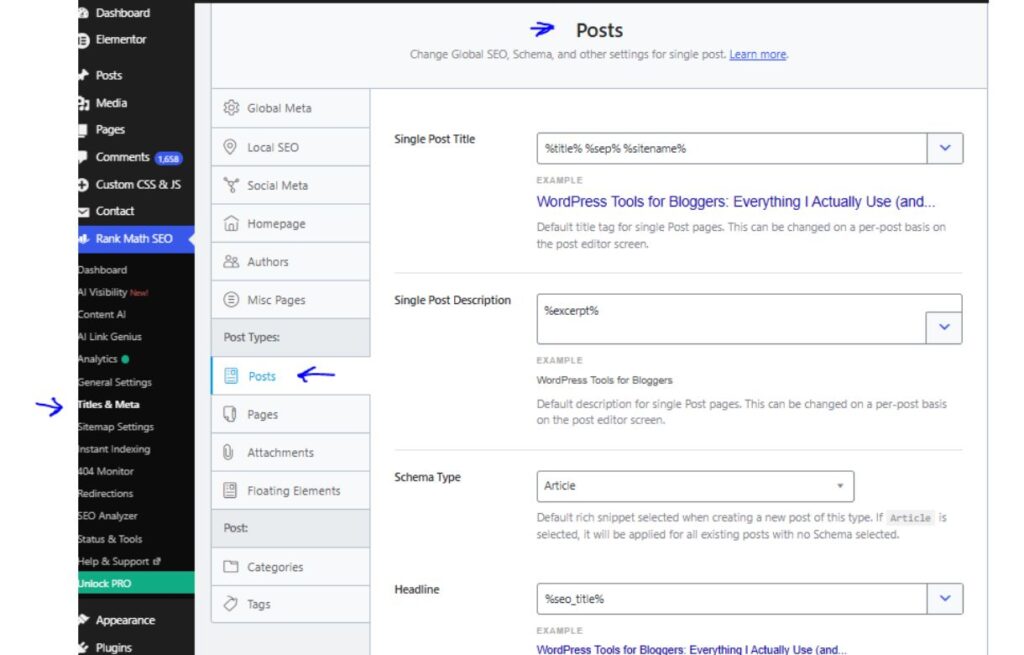Click the Tags label icon
This screenshot has height=655, width=1024.
coord(230,603)
